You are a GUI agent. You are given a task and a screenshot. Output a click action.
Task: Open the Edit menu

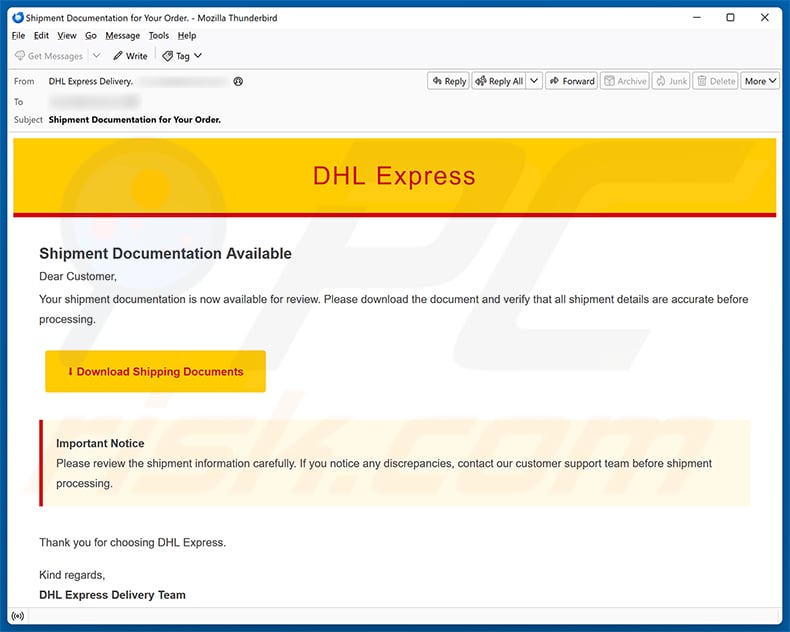coord(41,36)
